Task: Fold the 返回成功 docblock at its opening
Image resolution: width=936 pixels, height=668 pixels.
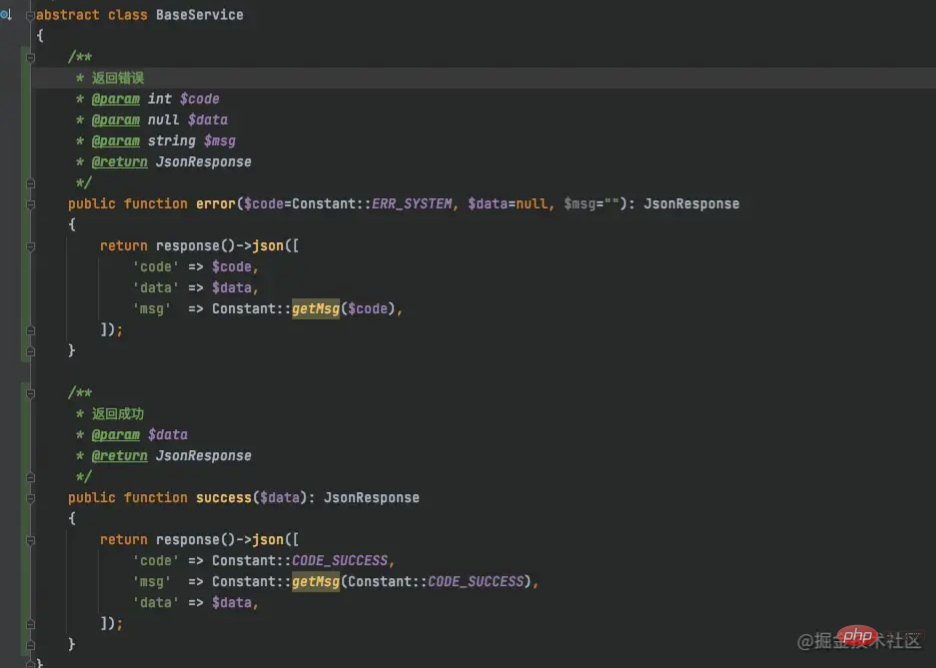Action: pos(30,393)
